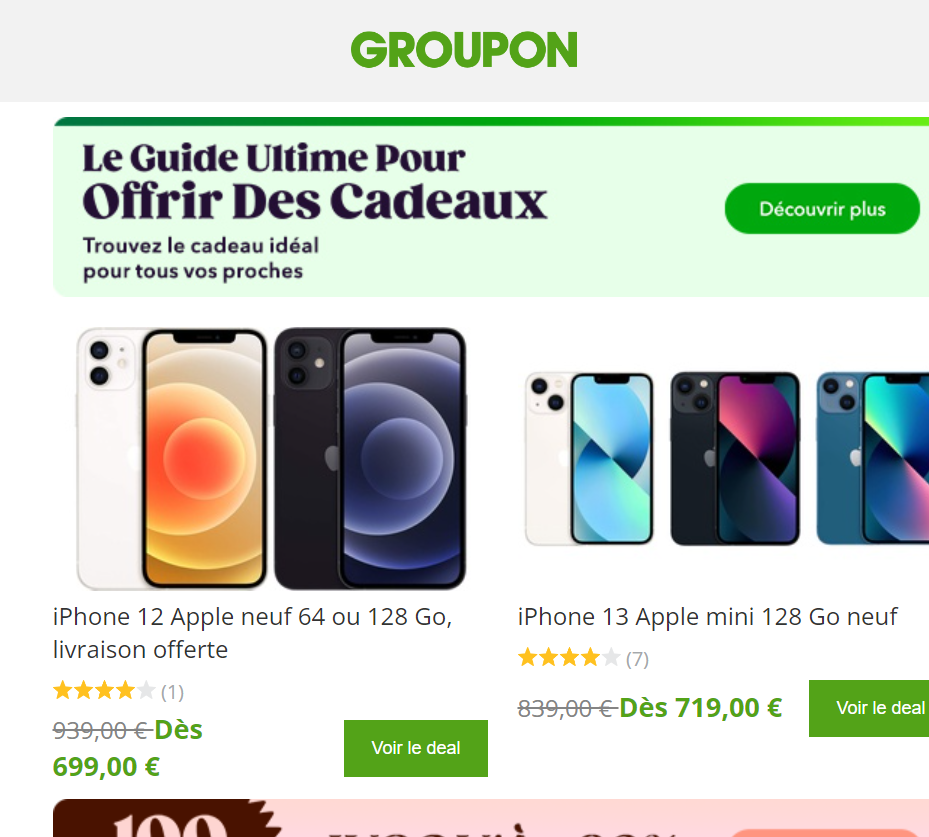929x837 pixels.
Task: Click the Groupon logo
Action: click(x=464, y=50)
